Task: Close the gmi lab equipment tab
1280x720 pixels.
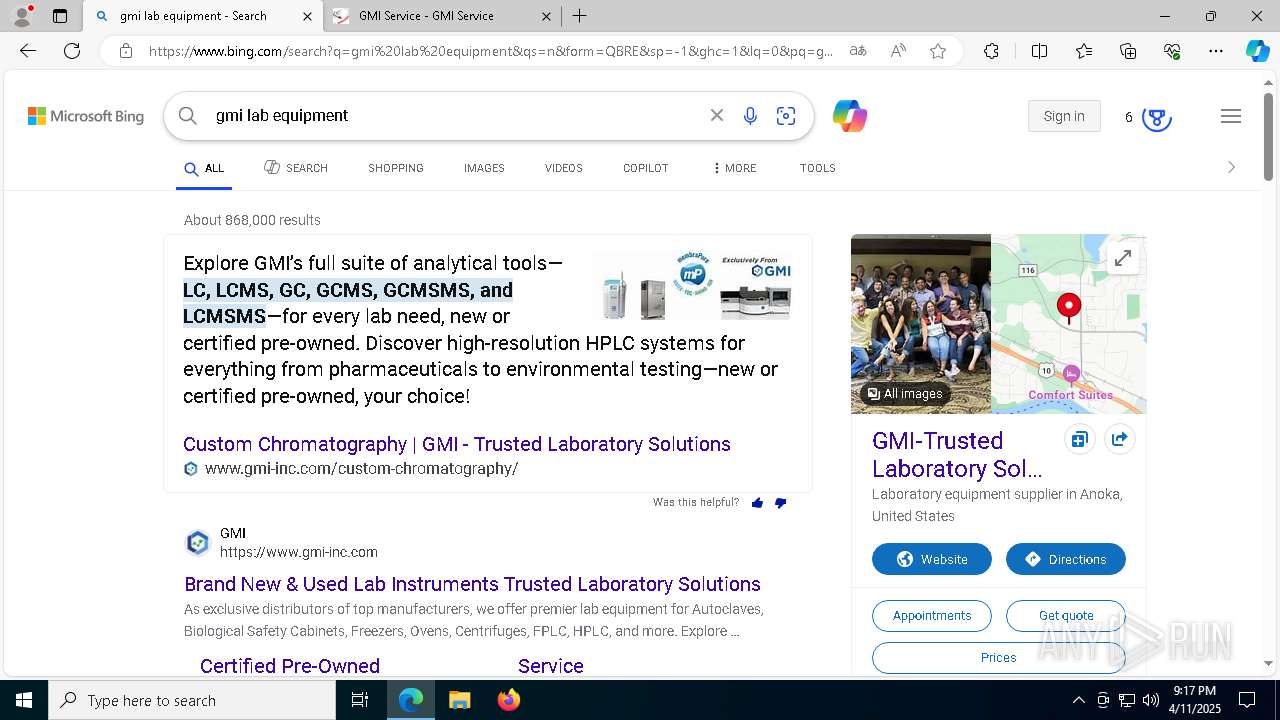Action: point(307,16)
